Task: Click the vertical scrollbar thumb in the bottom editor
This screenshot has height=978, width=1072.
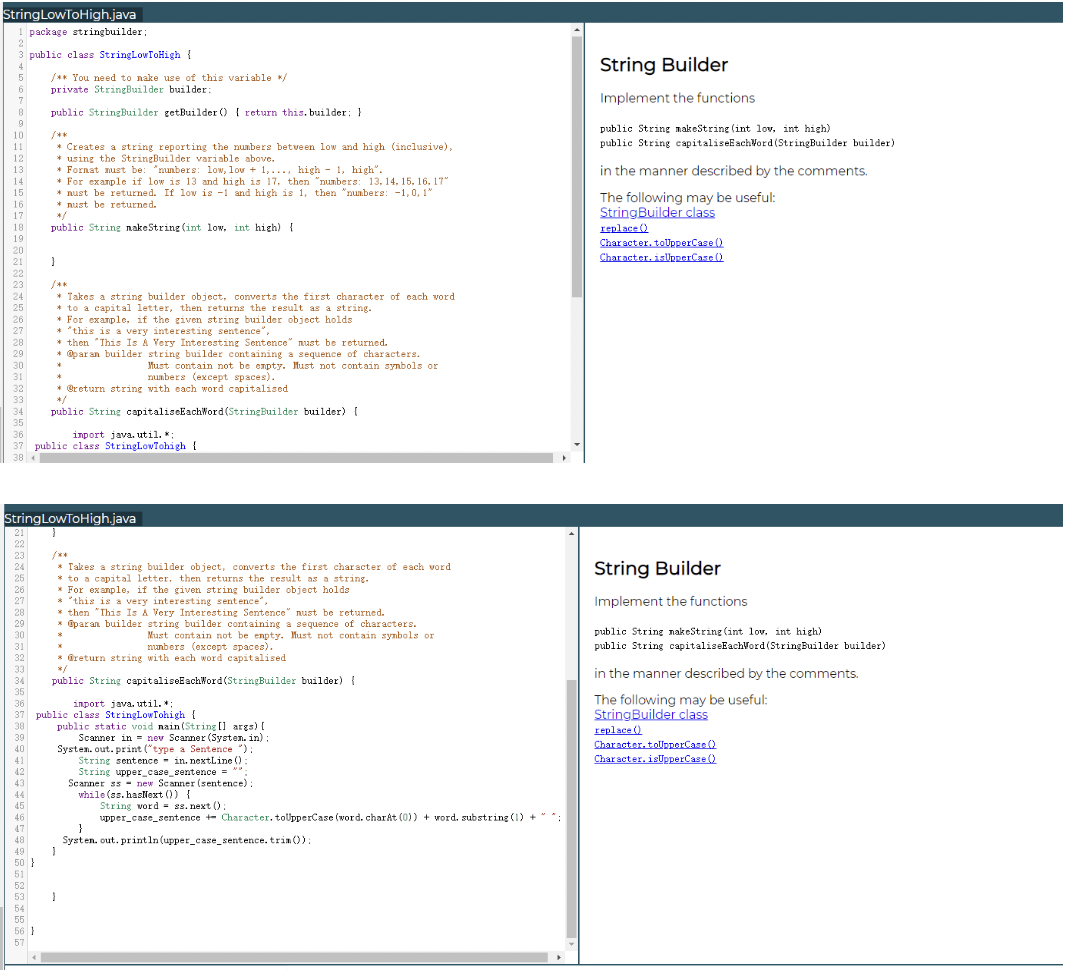Action: tap(572, 810)
